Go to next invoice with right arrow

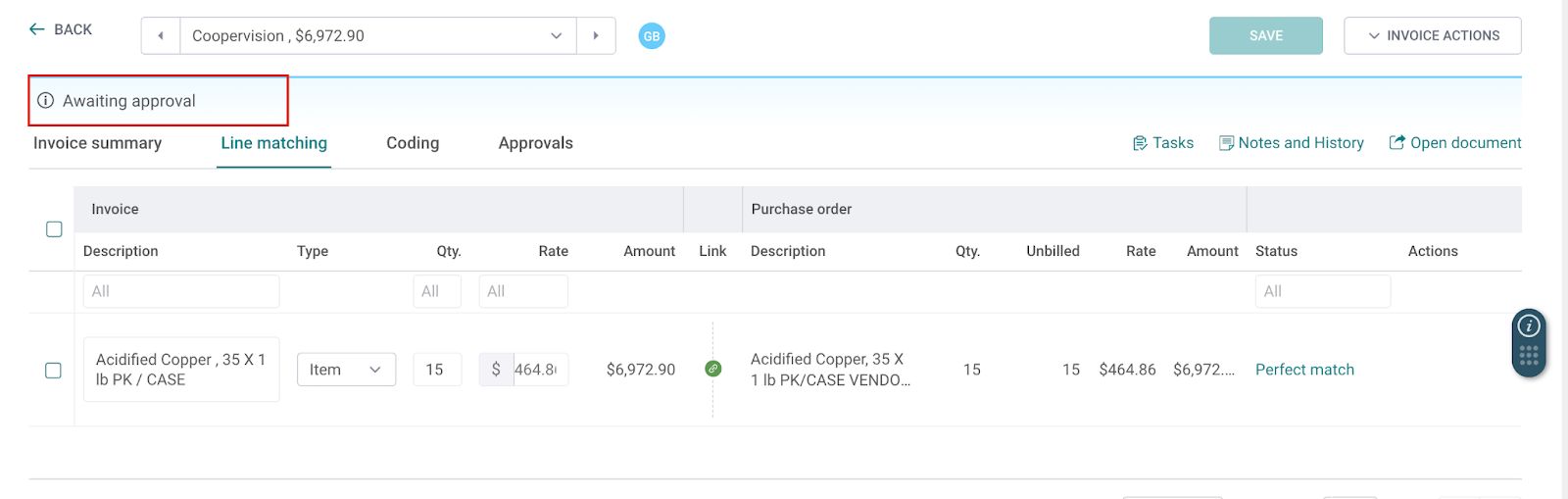(596, 36)
